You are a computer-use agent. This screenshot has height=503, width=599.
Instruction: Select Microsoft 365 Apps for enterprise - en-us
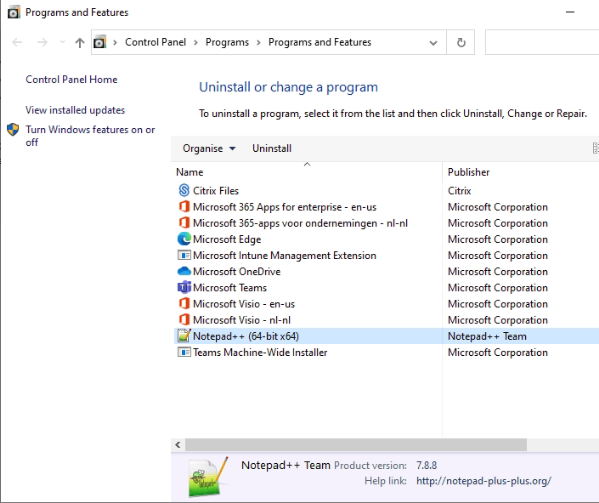pos(285,207)
